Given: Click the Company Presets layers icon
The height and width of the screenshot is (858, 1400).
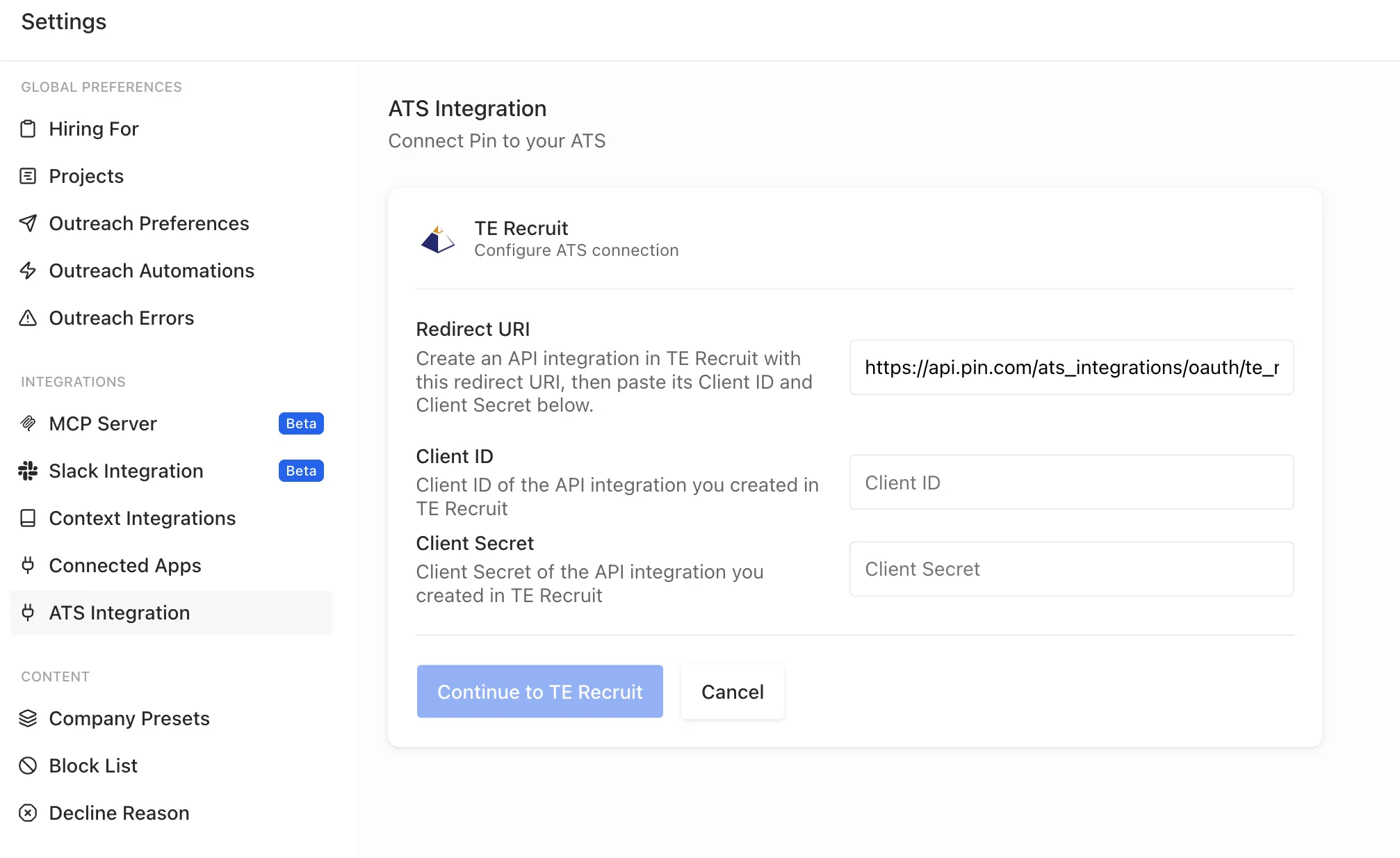Looking at the screenshot, I should [28, 718].
